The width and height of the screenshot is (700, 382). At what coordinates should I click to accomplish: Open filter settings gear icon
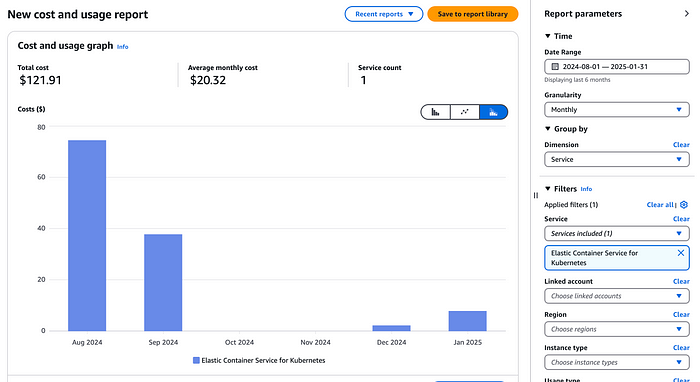(x=684, y=205)
